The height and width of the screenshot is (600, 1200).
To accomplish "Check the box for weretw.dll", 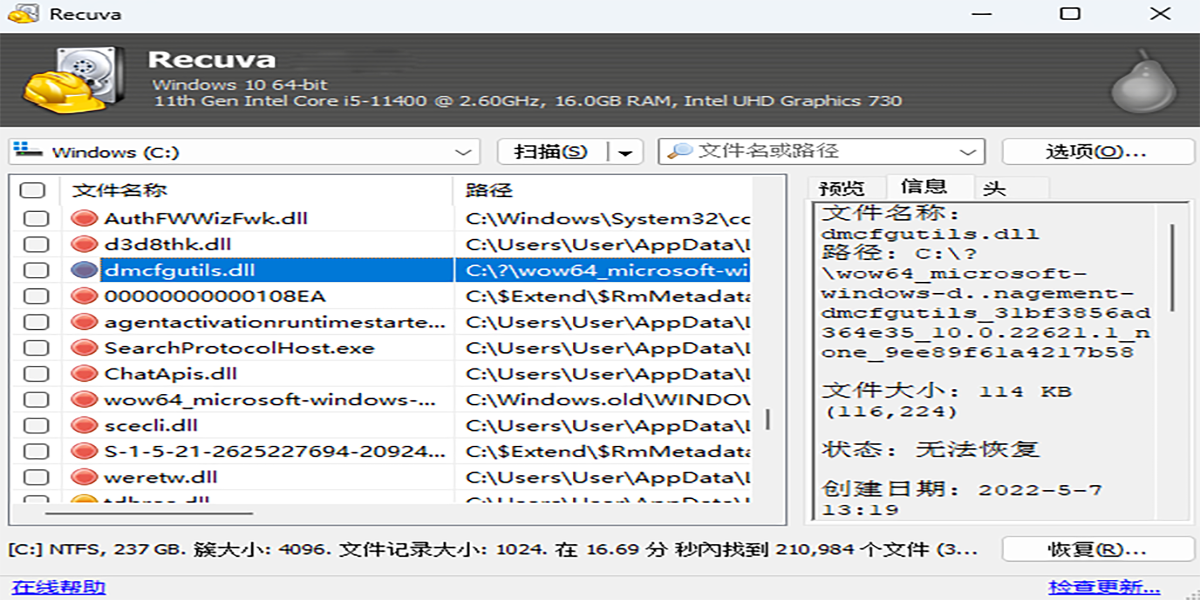I will click(x=36, y=478).
